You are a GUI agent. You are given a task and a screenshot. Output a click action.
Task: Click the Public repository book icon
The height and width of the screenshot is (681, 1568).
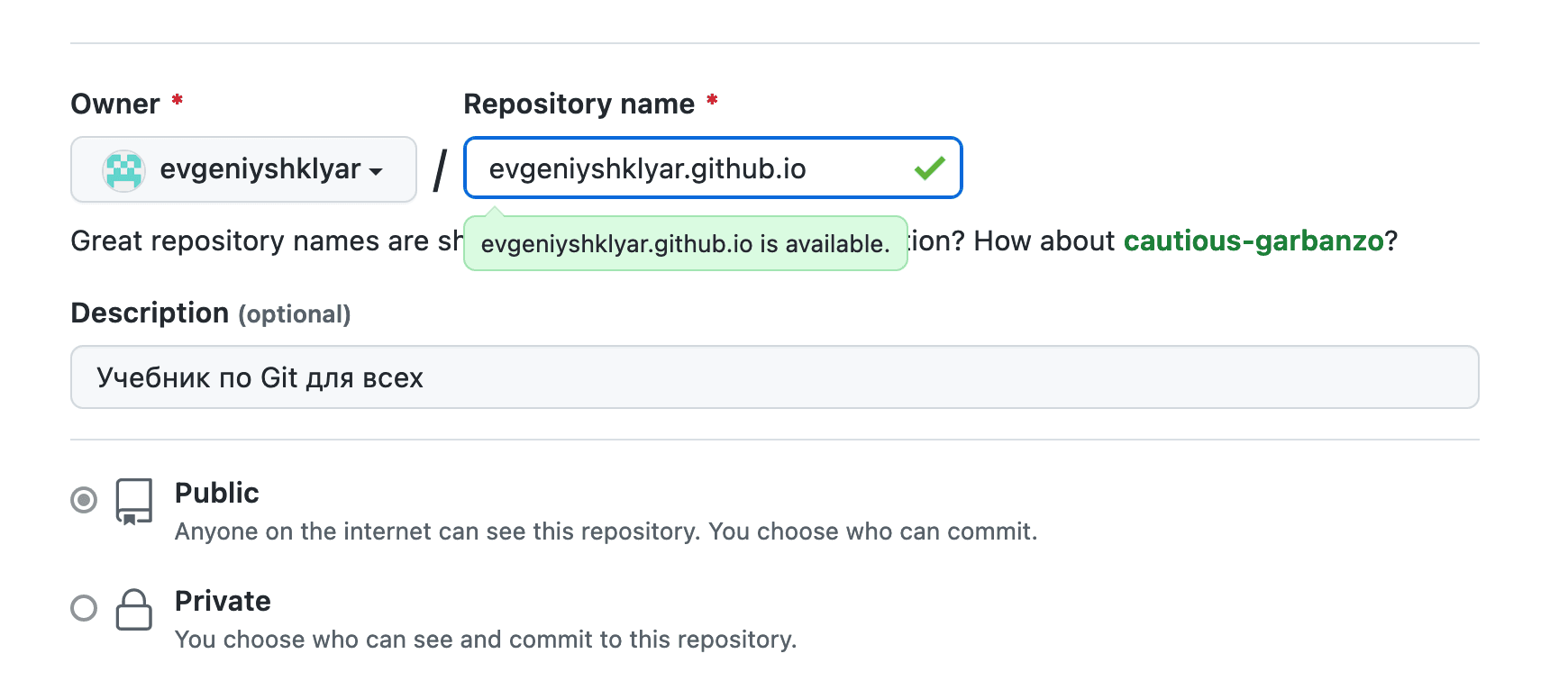point(134,502)
